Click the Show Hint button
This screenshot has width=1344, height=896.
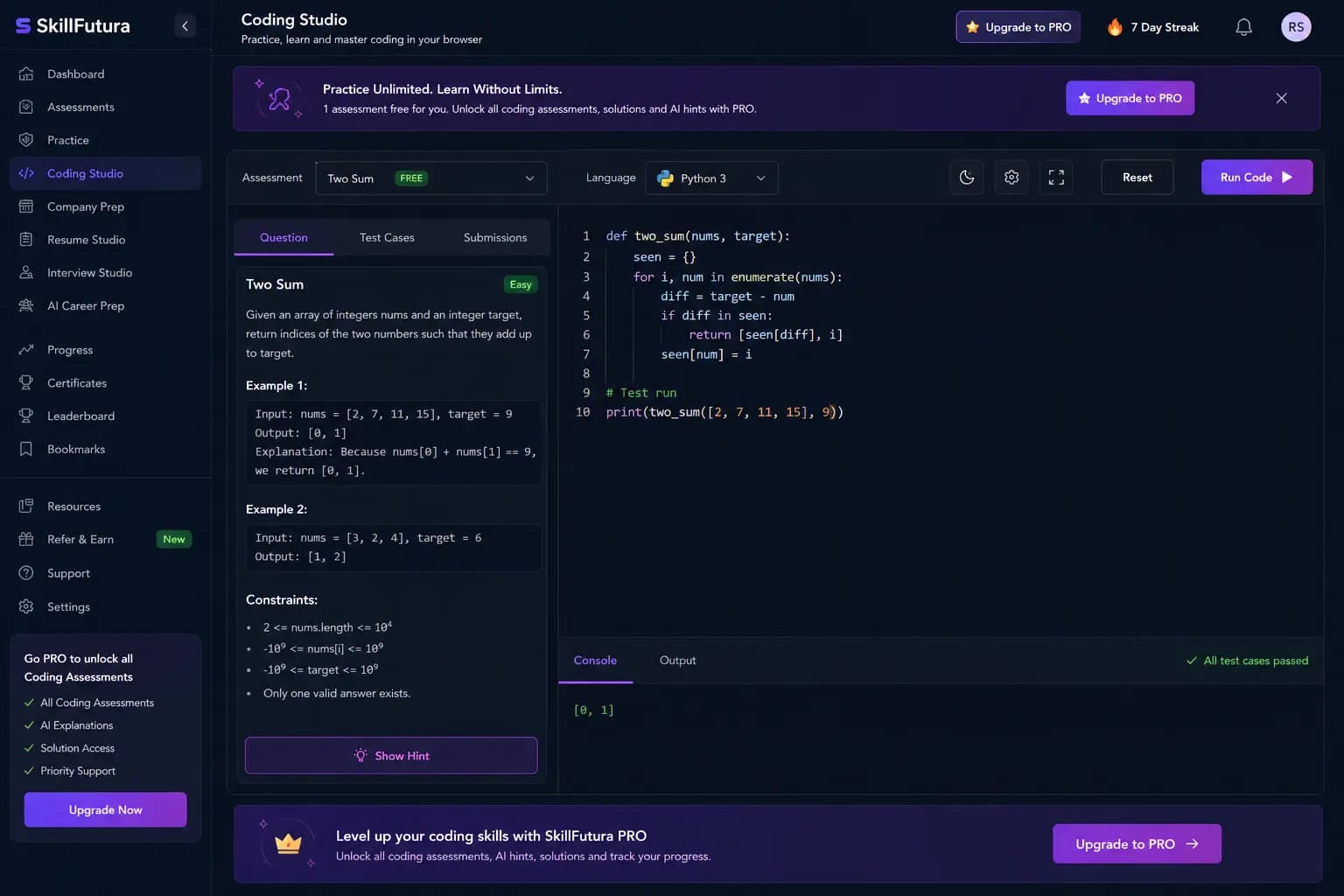click(391, 756)
